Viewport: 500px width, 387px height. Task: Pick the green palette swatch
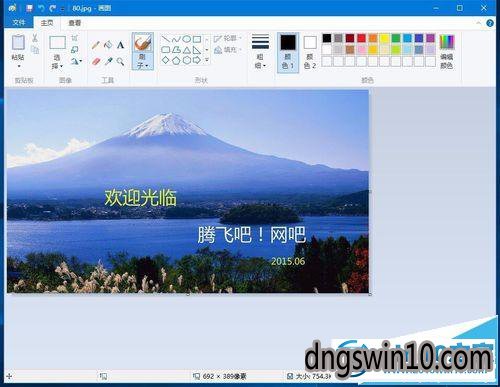point(396,38)
